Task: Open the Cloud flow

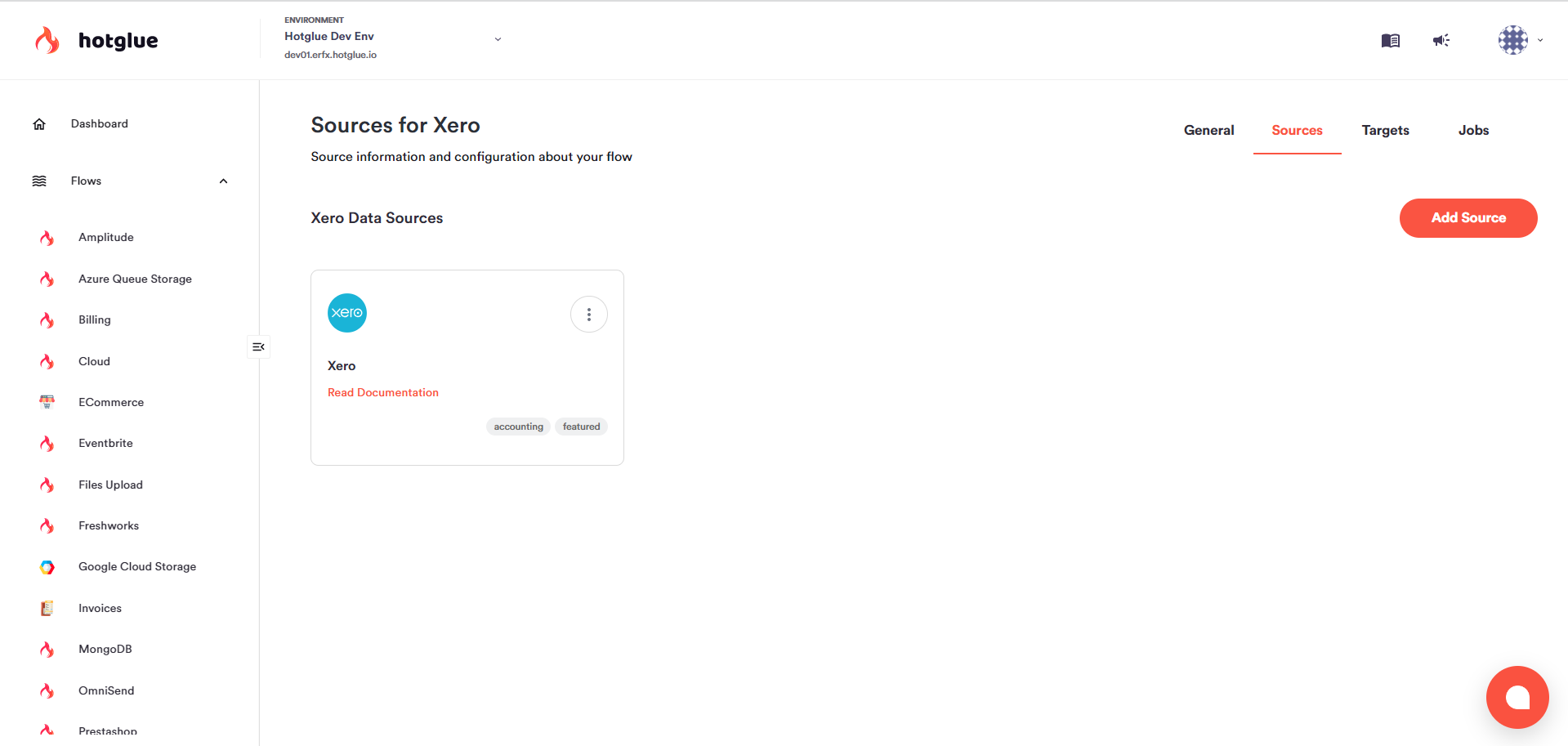Action: point(94,361)
